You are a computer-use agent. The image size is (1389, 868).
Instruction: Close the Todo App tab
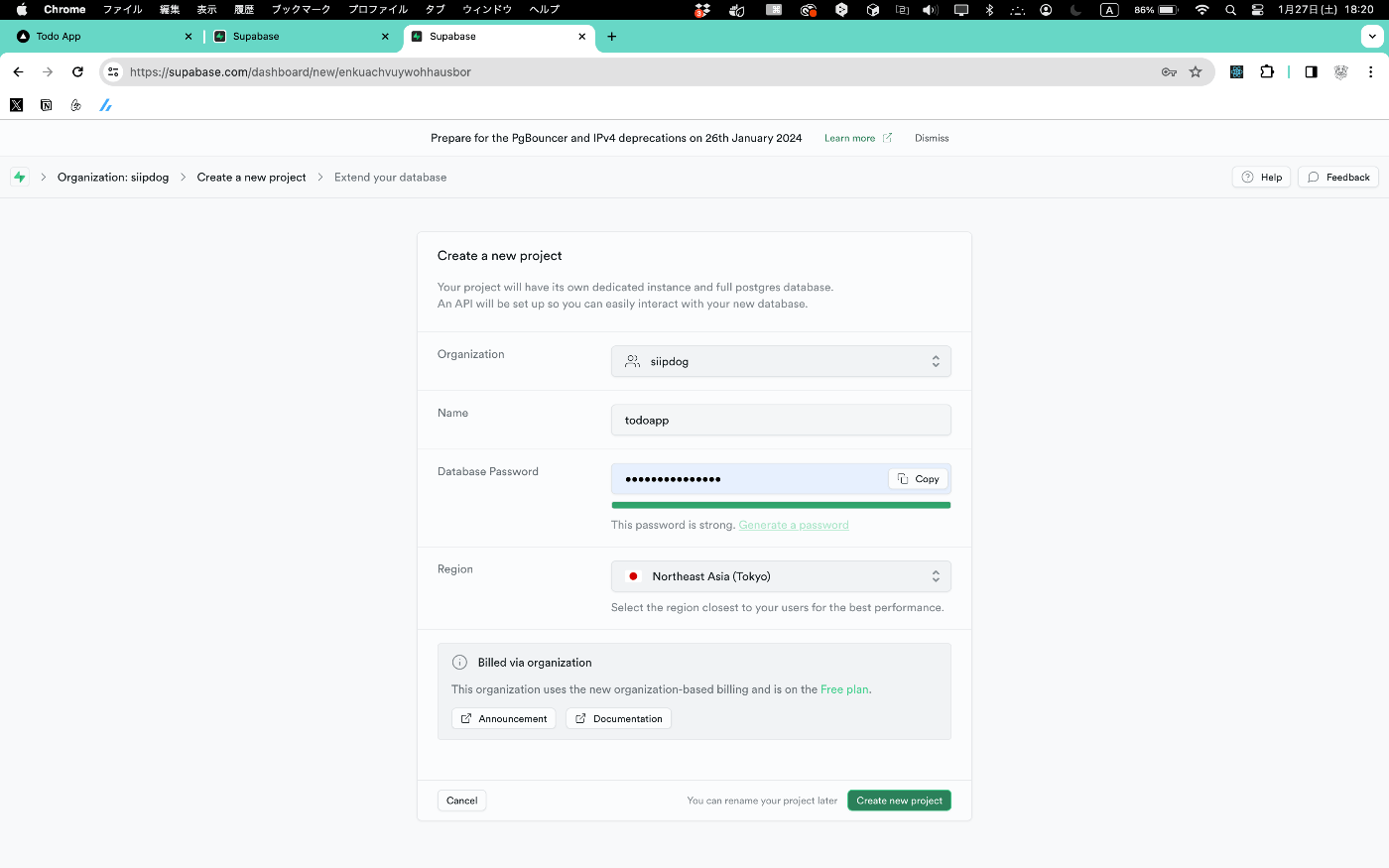[189, 36]
